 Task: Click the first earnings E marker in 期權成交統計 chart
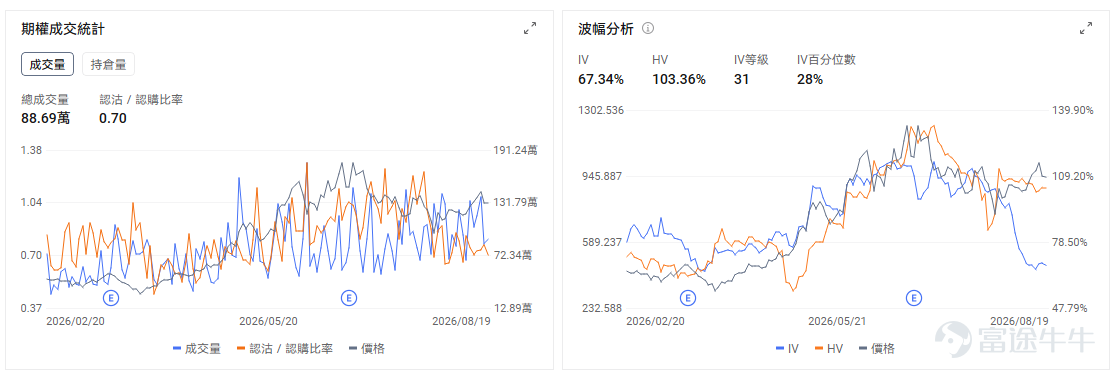tap(111, 297)
